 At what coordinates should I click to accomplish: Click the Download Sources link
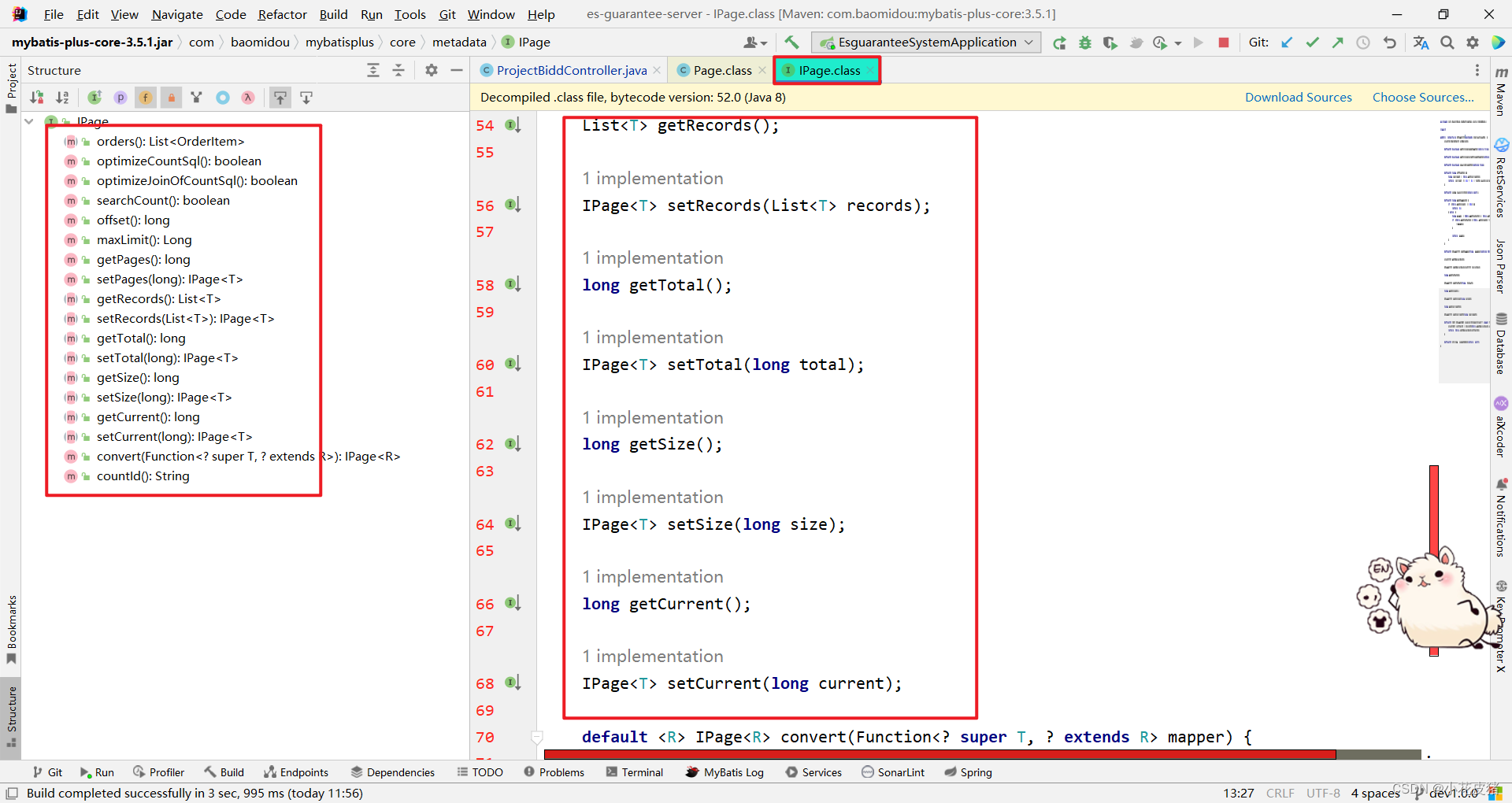pyautogui.click(x=1299, y=97)
